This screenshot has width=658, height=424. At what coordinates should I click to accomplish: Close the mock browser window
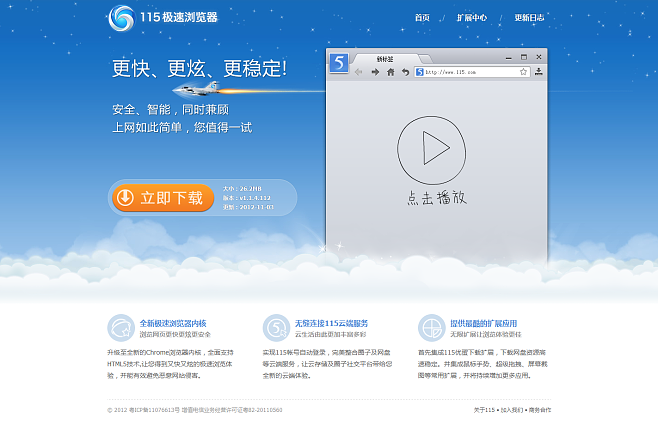(539, 57)
